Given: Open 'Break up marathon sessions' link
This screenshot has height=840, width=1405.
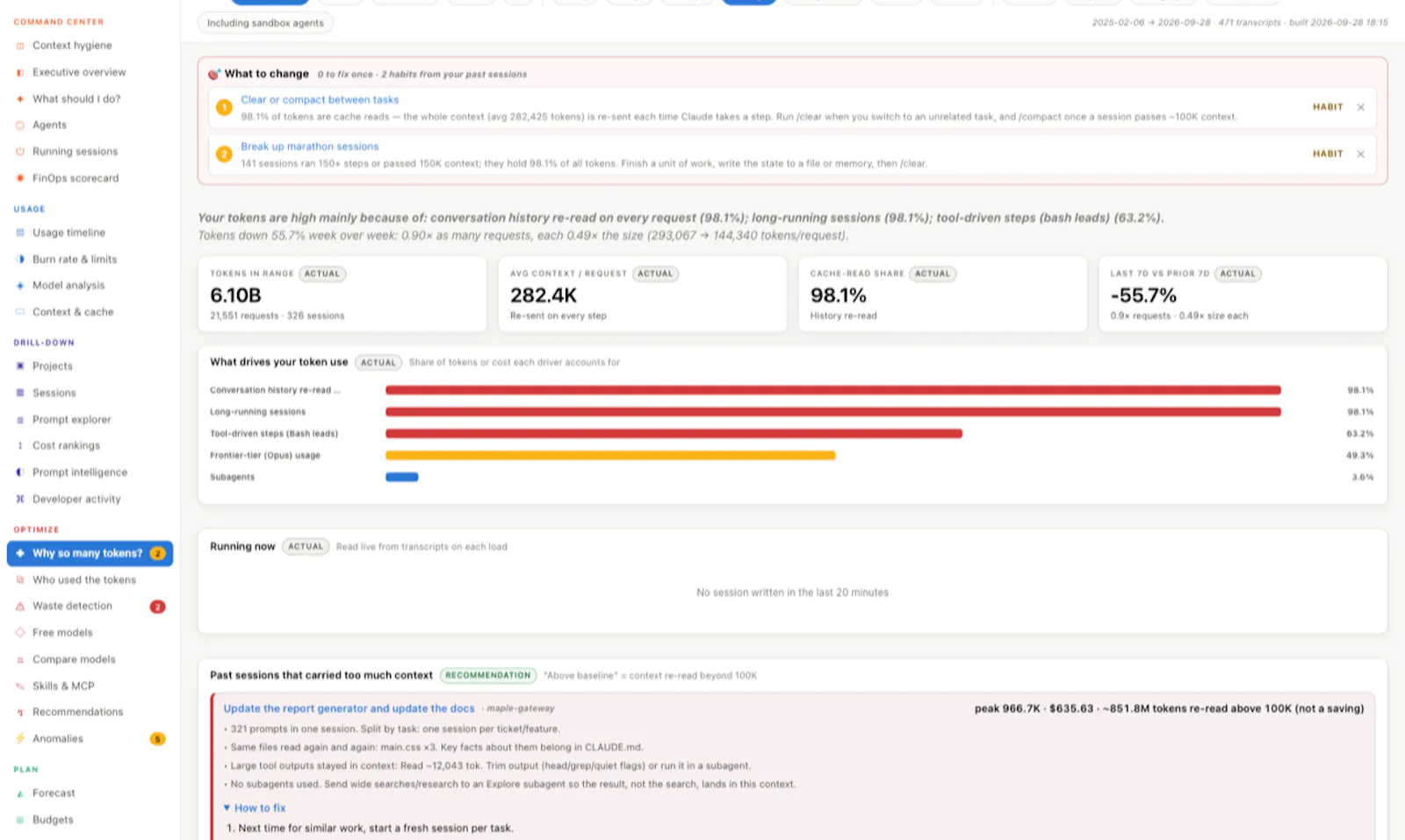Looking at the screenshot, I should tap(310, 147).
